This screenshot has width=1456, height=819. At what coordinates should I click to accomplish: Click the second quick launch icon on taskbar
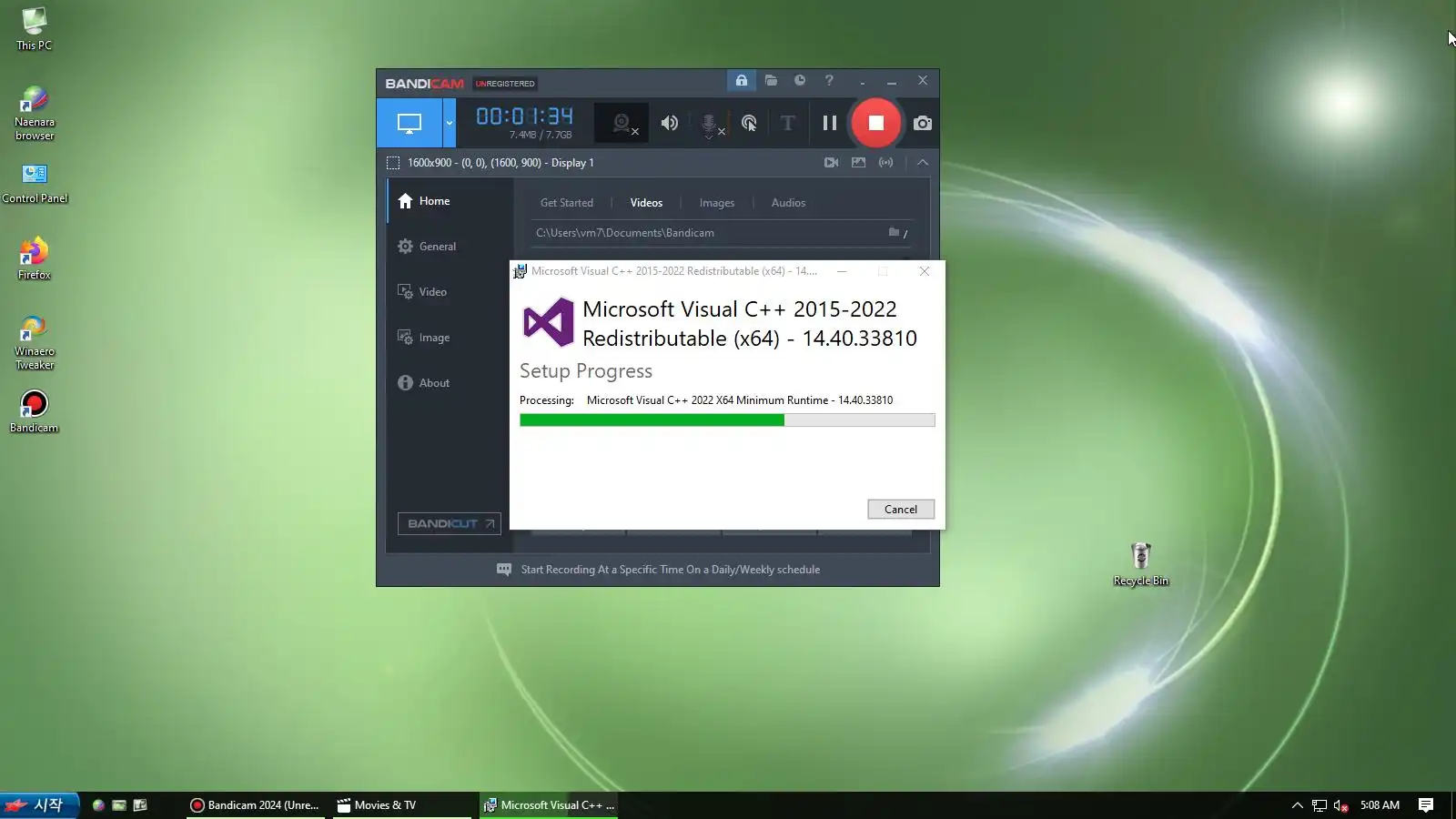(x=119, y=805)
